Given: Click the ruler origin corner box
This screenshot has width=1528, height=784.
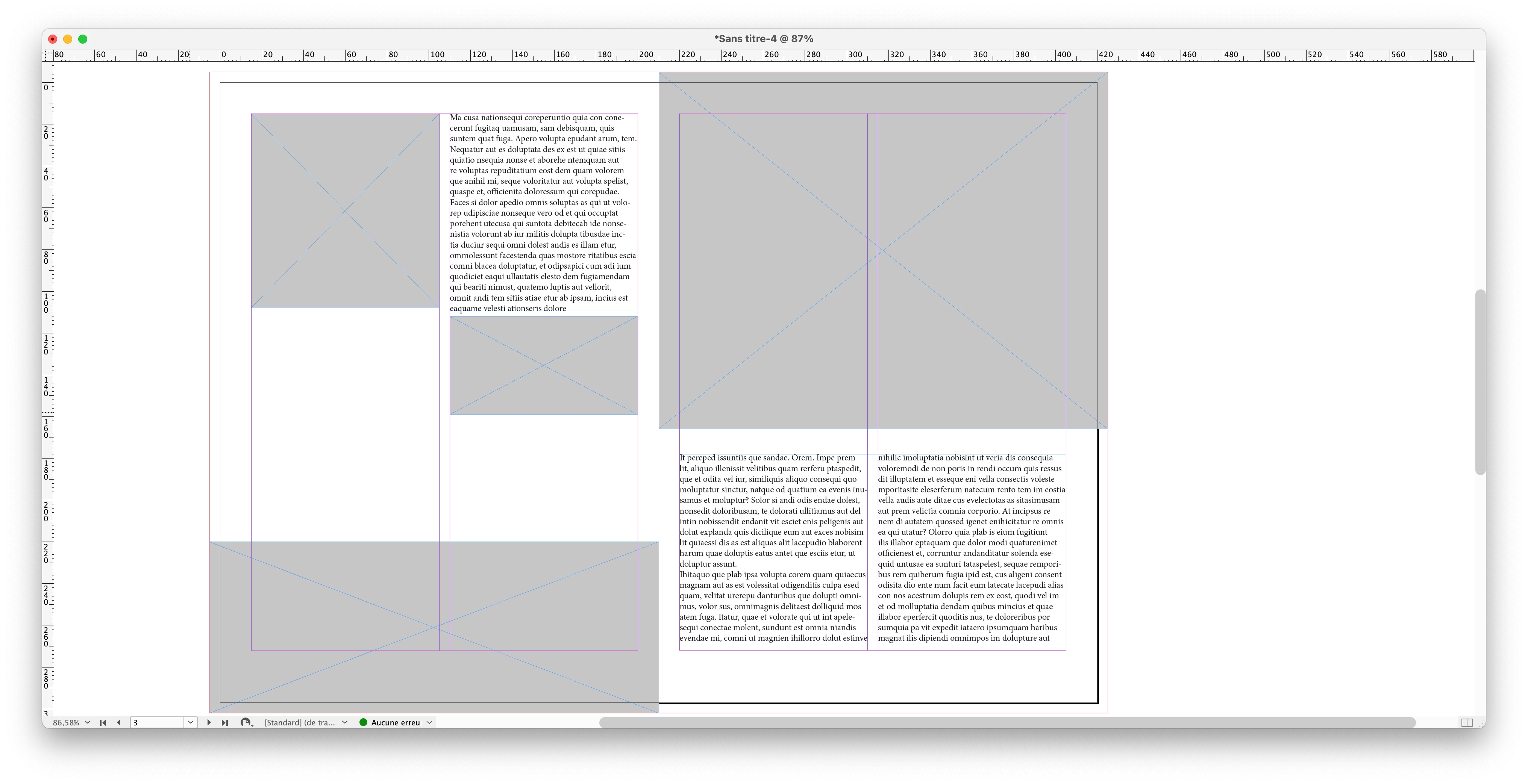Looking at the screenshot, I should (48, 55).
